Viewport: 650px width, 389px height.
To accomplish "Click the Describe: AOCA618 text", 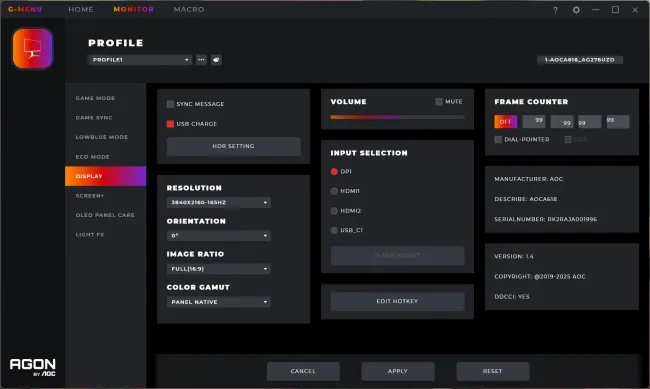I will [x=526, y=199].
